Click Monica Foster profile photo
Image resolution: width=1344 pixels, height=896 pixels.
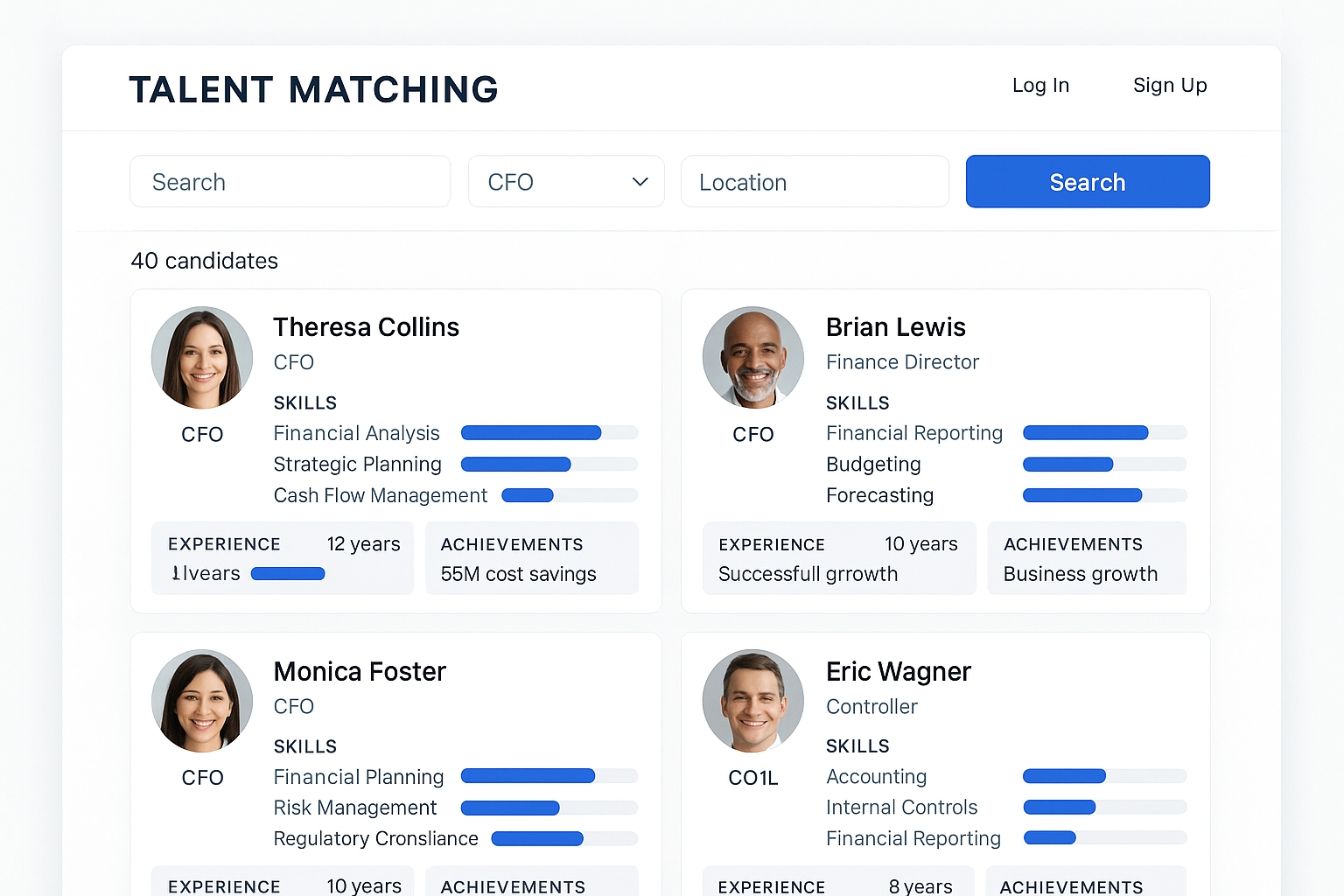click(x=202, y=700)
